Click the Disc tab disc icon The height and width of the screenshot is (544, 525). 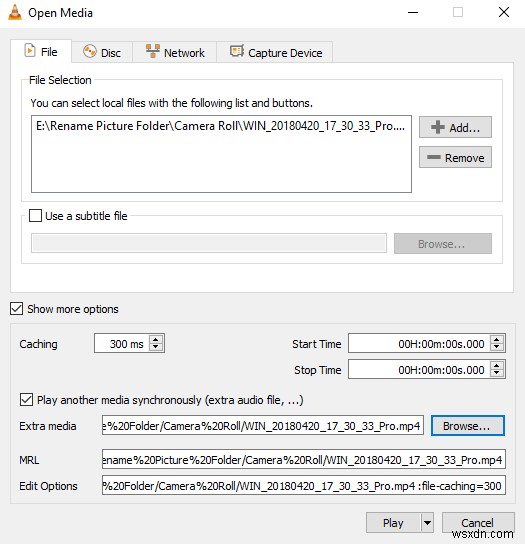click(90, 51)
